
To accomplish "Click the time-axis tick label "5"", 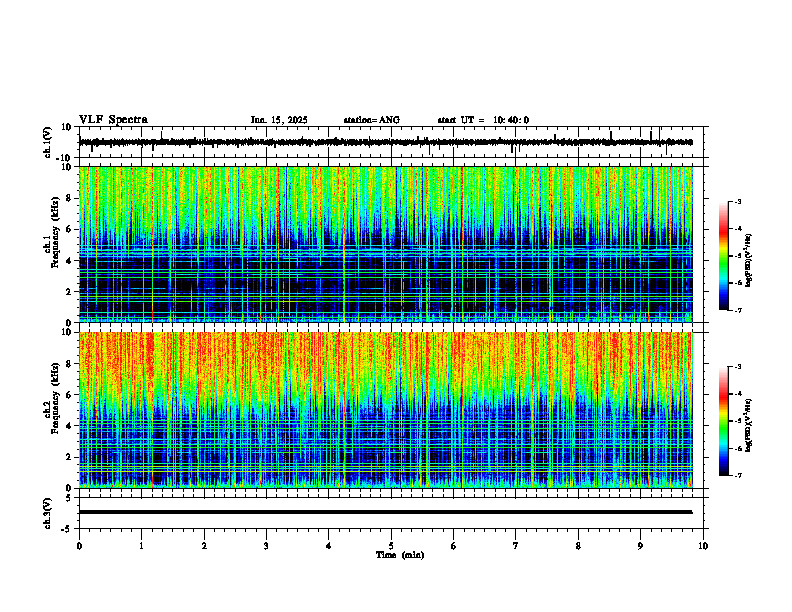I will tap(391, 546).
